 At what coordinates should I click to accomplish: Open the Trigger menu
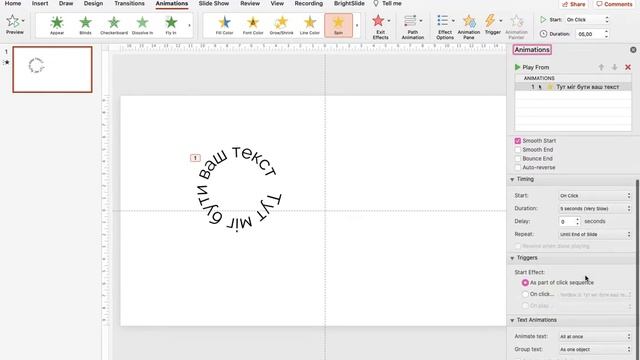tap(493, 24)
